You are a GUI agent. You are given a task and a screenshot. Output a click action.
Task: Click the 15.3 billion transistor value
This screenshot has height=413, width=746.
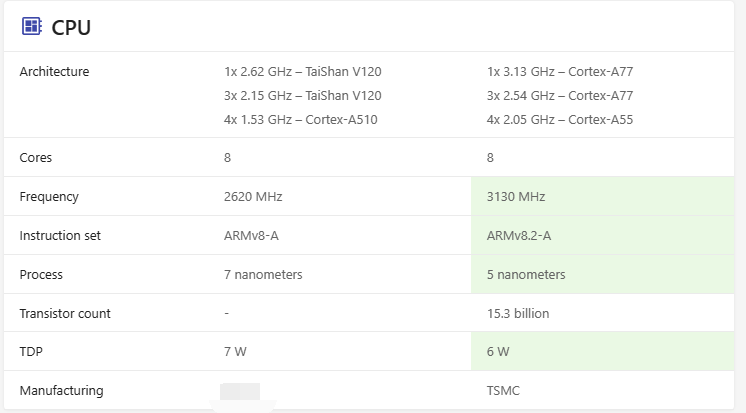[x=518, y=314]
